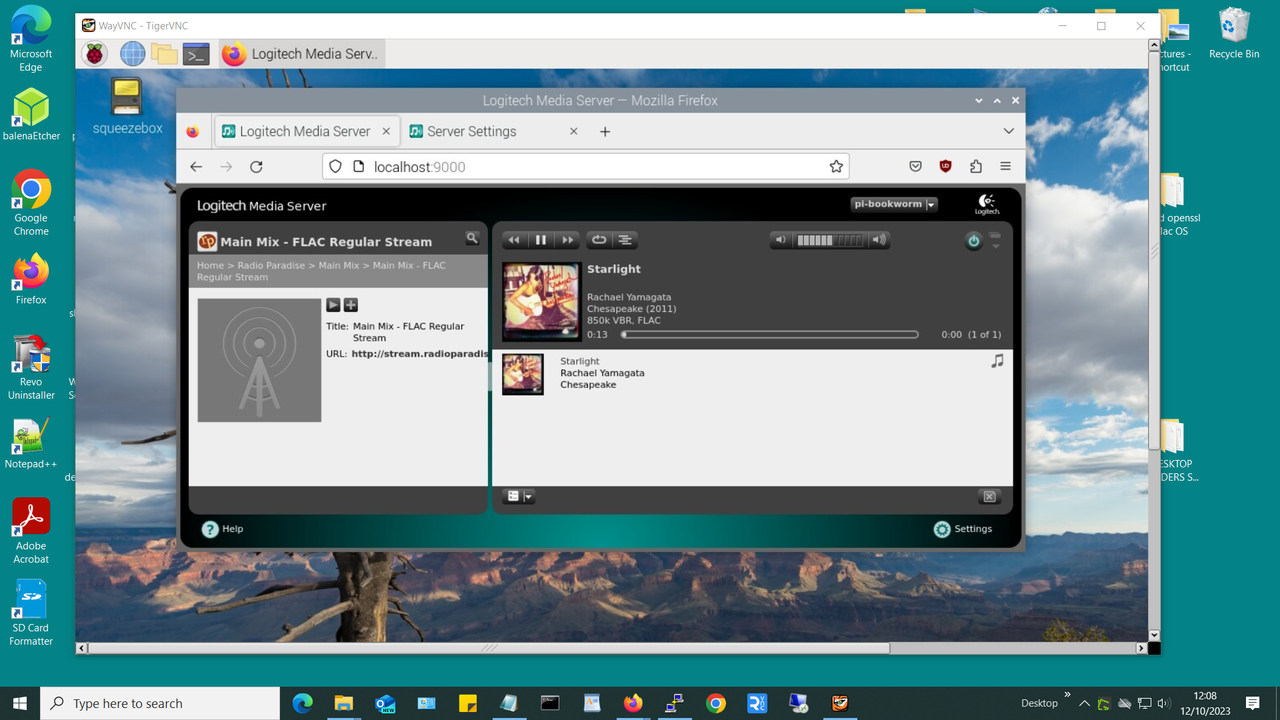Pause the currently playing song
The image size is (1280, 720).
click(x=541, y=240)
